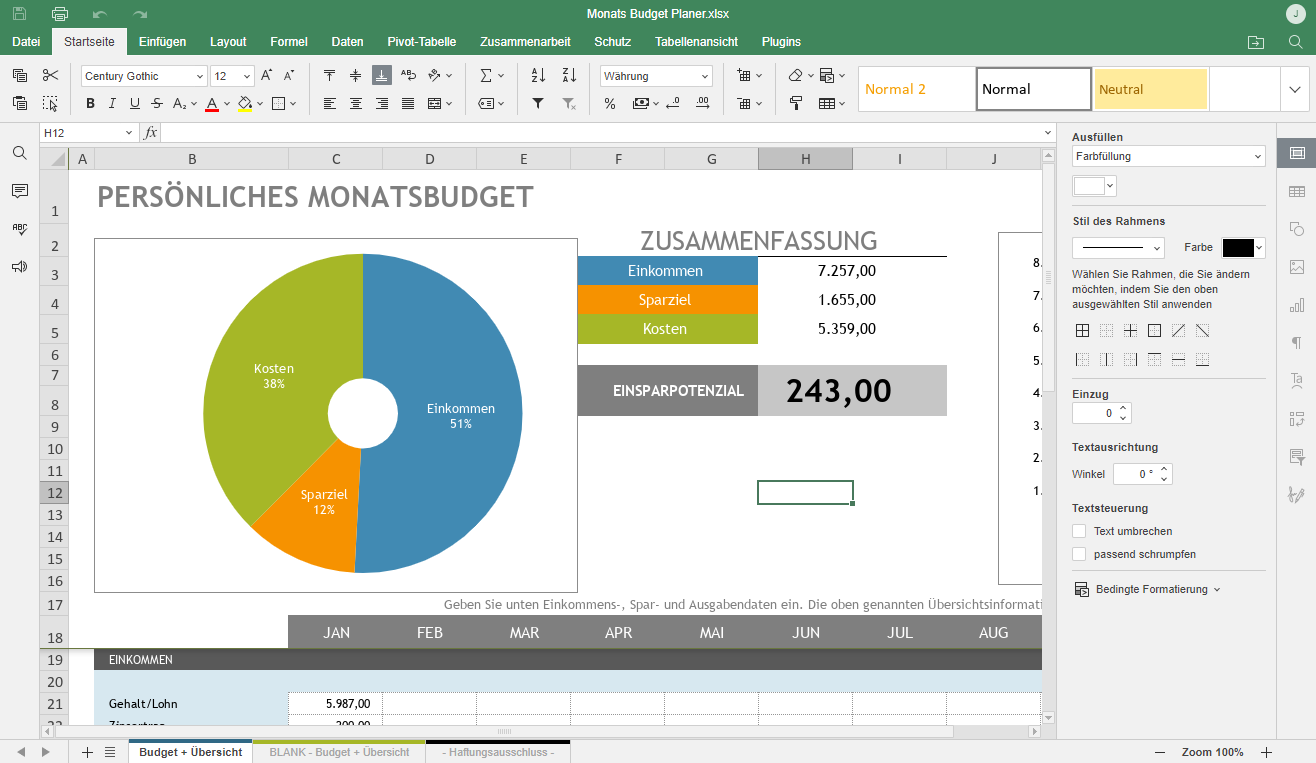
Task: Increase font size with the larger A icon
Action: 267,75
